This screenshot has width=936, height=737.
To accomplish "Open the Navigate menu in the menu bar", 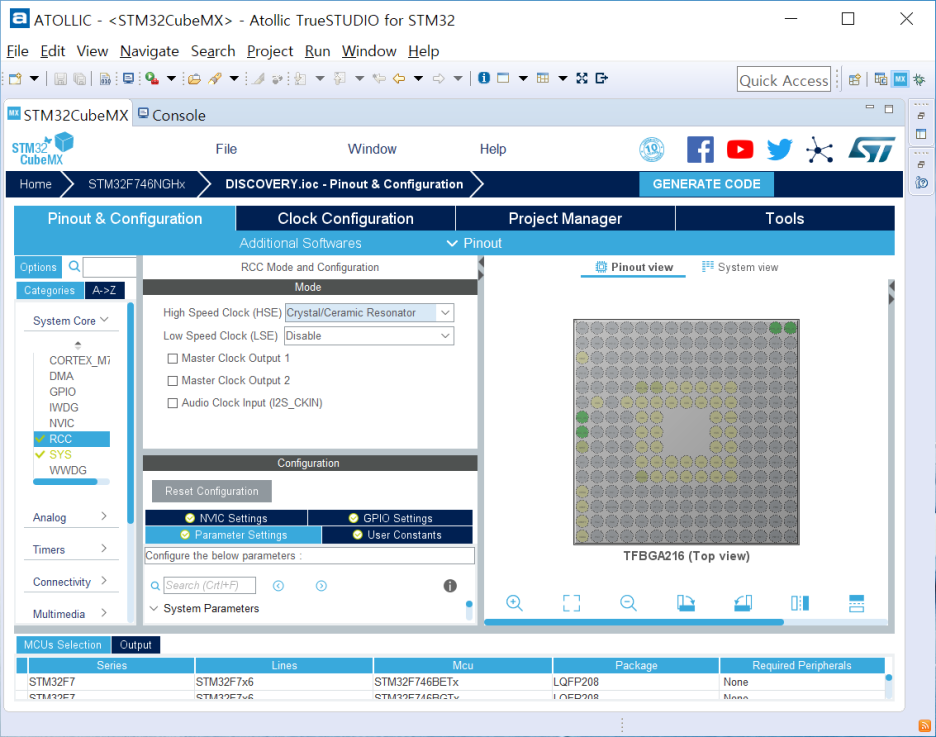I will pos(149,51).
